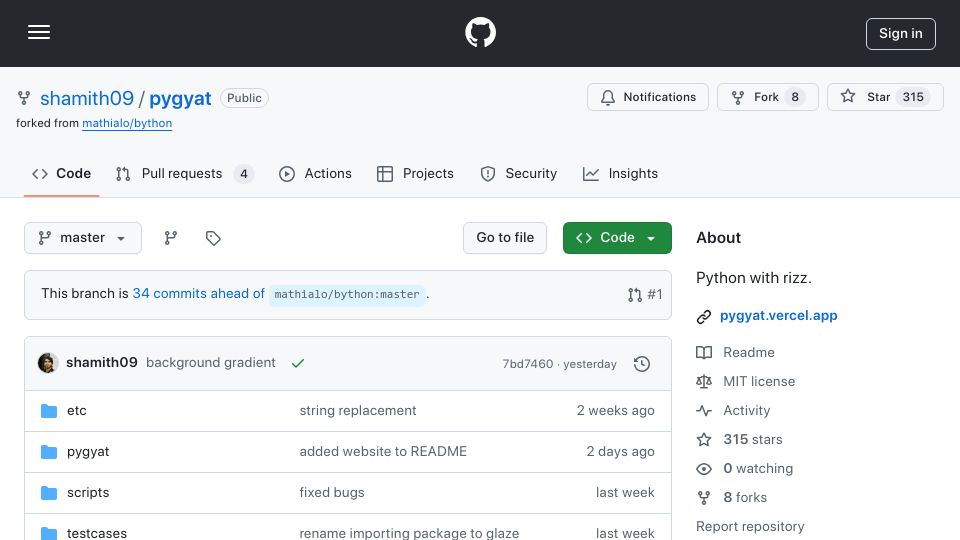Open the Projects tab
This screenshot has width=960, height=540.
coord(415,174)
